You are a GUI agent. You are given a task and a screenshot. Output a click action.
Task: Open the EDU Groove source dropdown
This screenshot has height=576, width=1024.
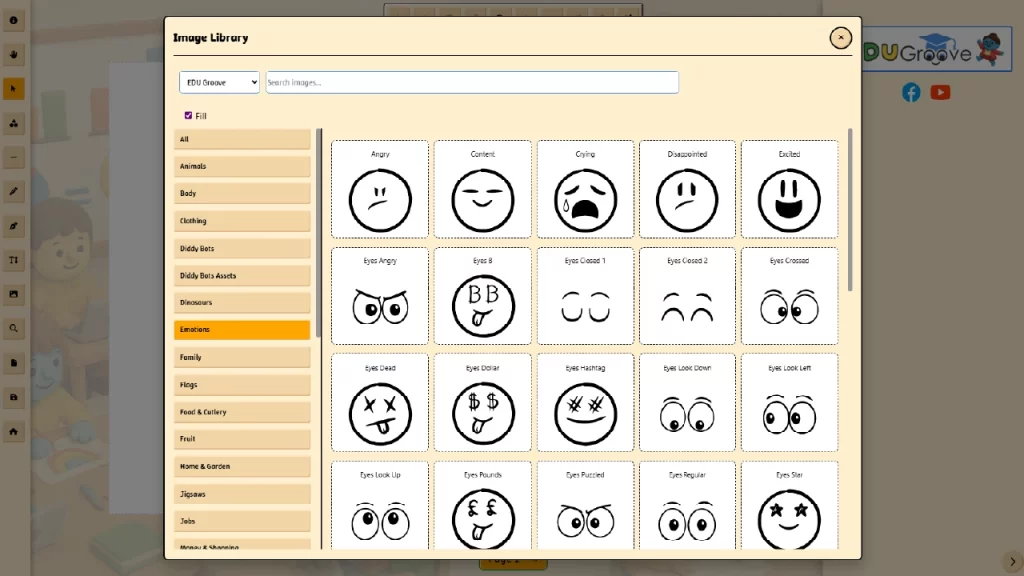coord(219,82)
